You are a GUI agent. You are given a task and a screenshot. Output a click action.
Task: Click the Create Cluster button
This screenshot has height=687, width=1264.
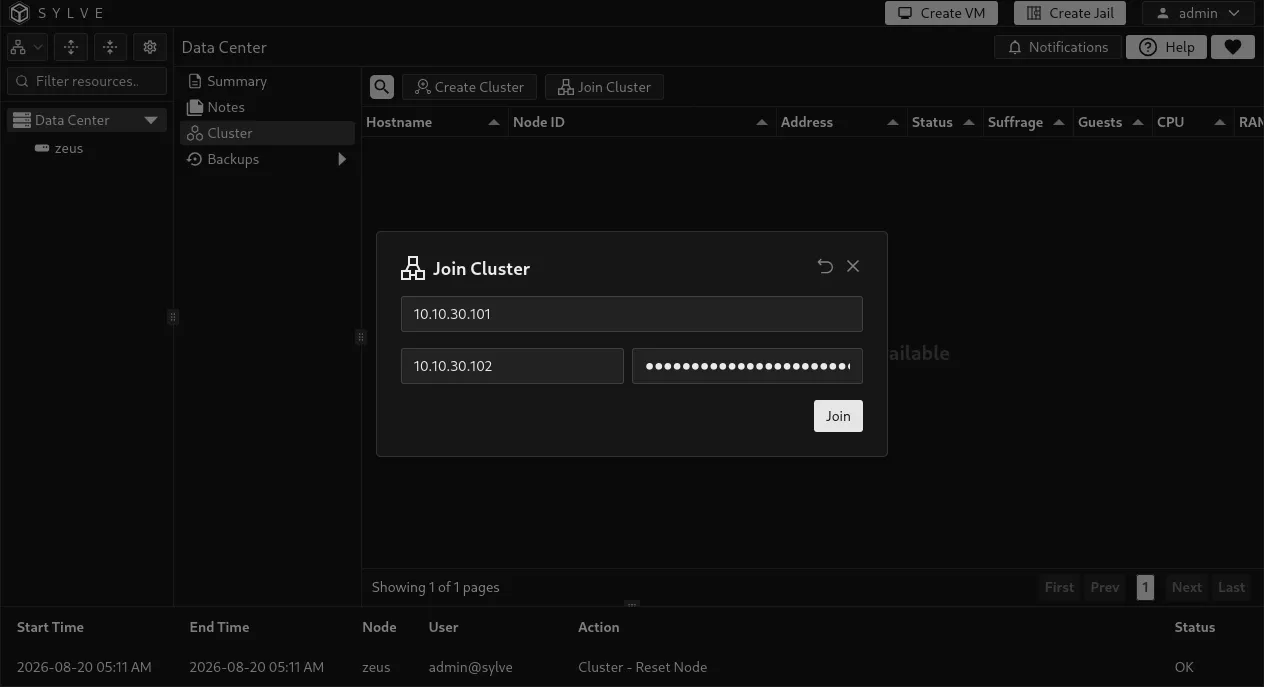coord(470,87)
